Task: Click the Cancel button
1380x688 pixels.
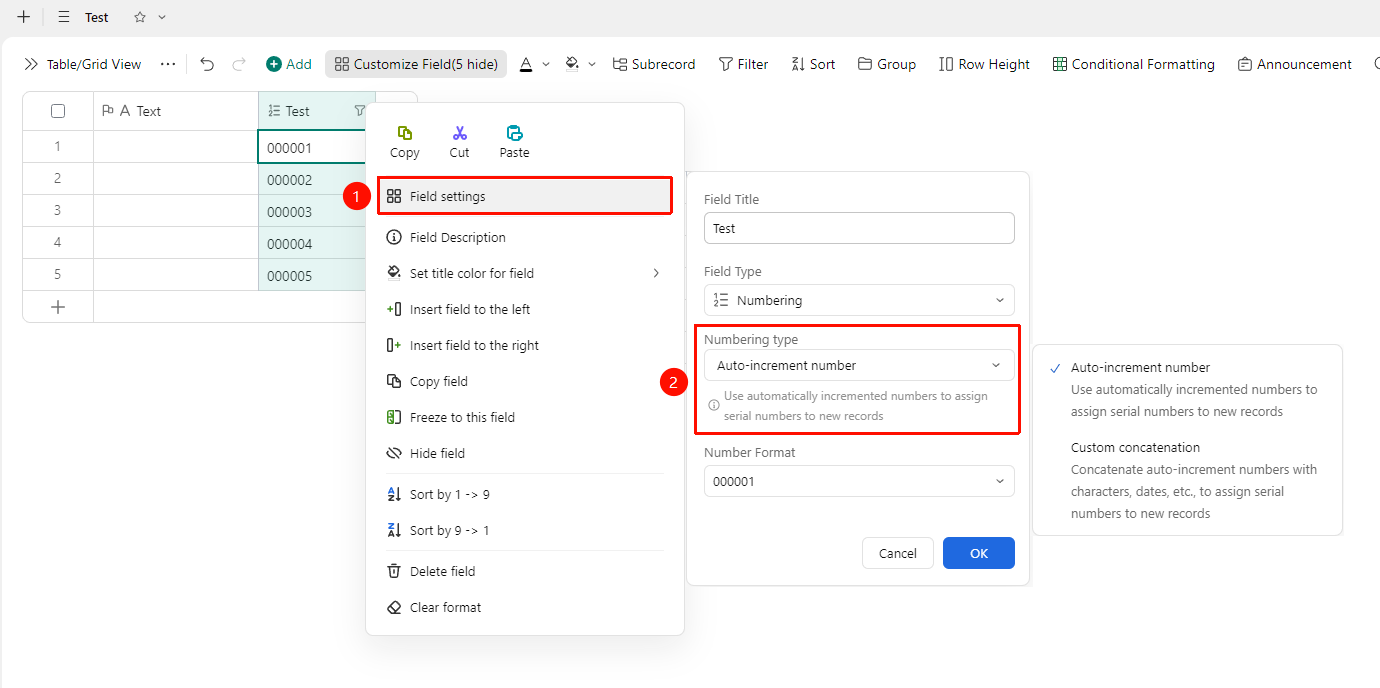Action: coord(898,553)
